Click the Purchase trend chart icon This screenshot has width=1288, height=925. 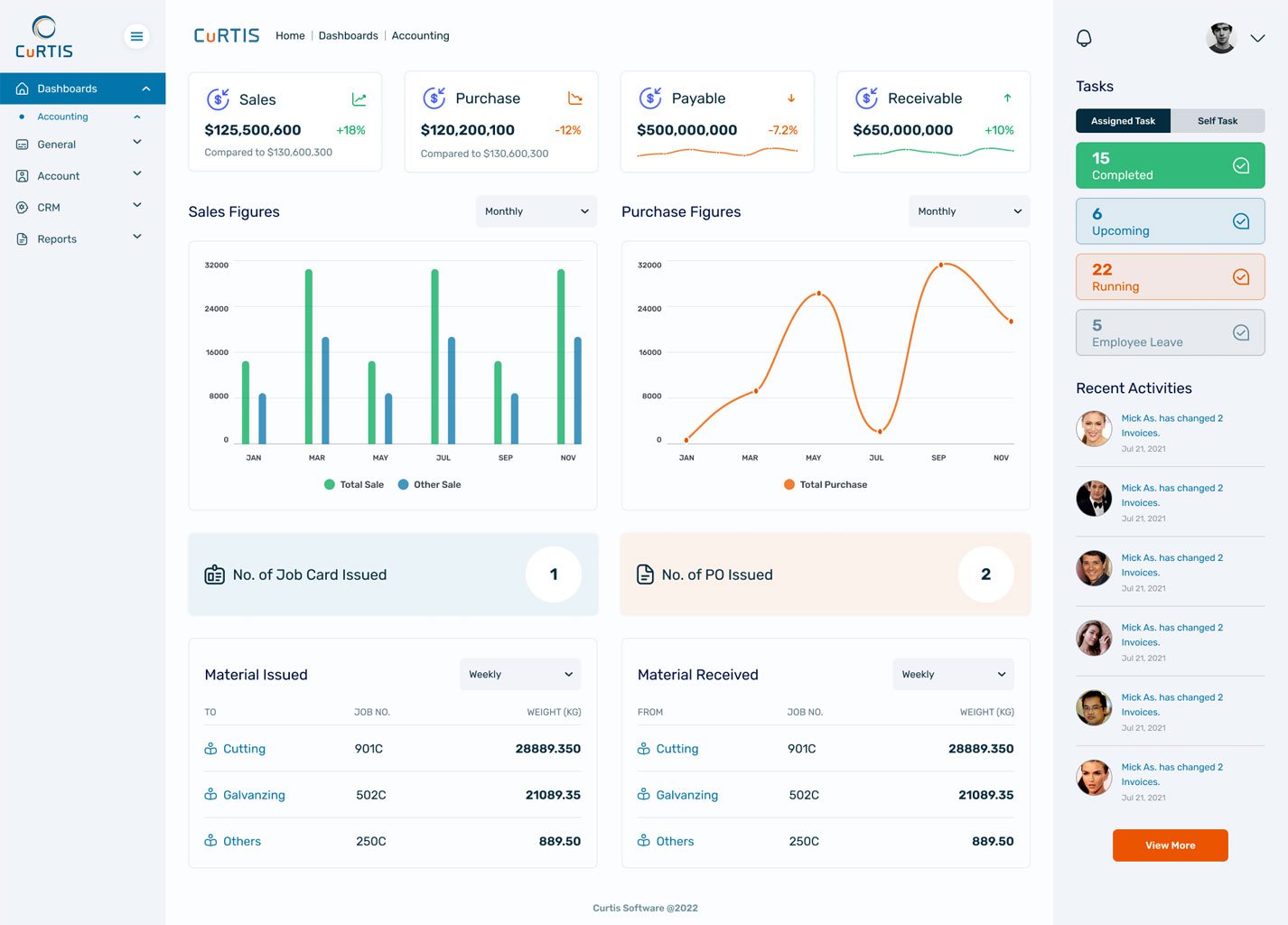574,98
